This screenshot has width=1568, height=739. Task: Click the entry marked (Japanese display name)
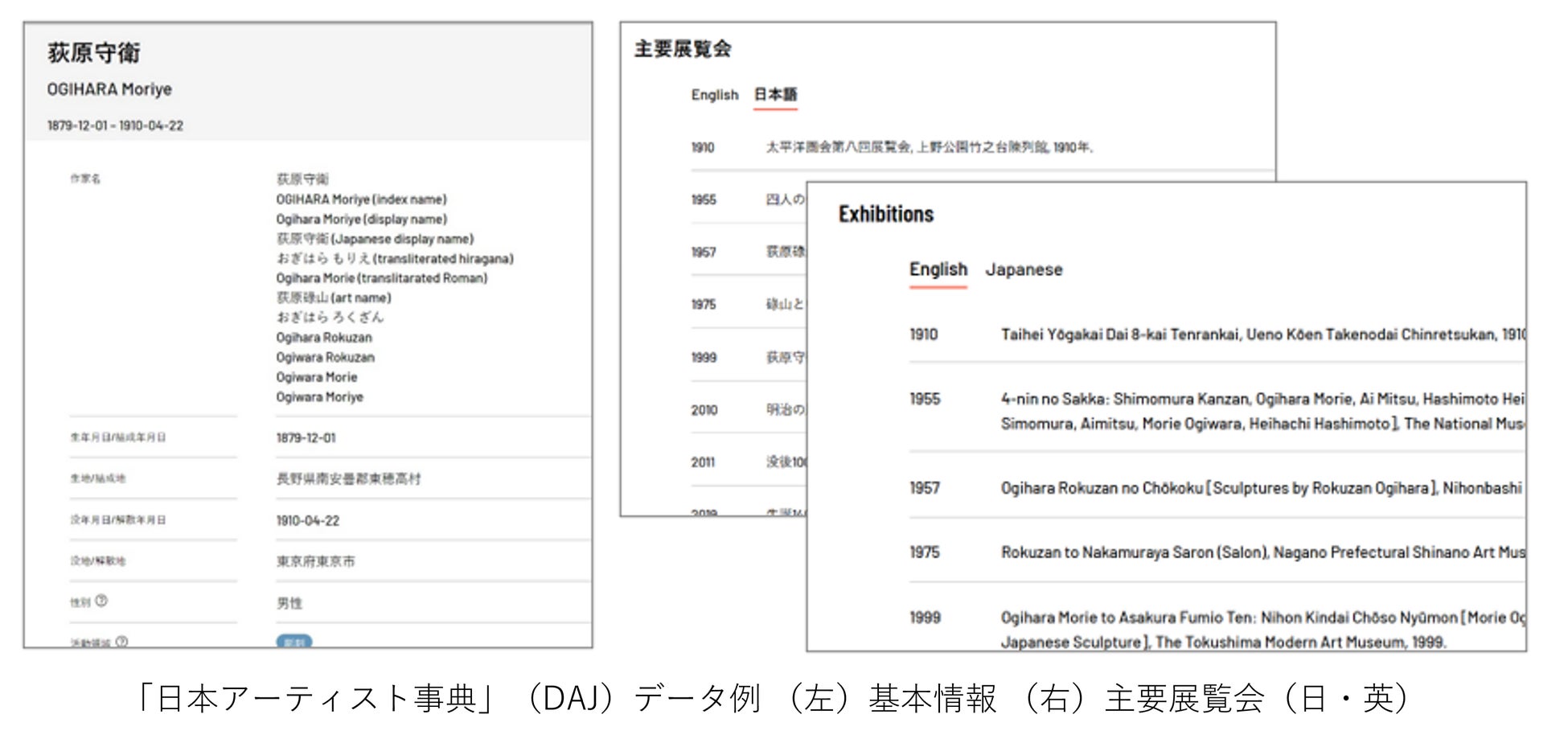[375, 239]
